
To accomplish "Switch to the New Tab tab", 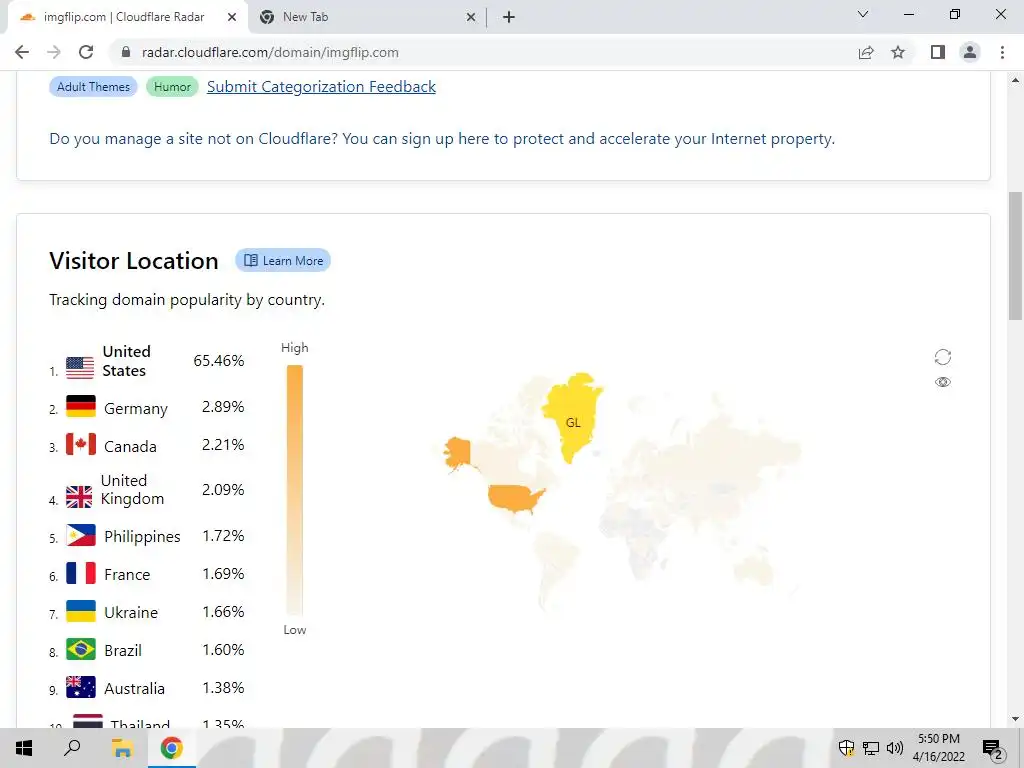I will click(368, 17).
